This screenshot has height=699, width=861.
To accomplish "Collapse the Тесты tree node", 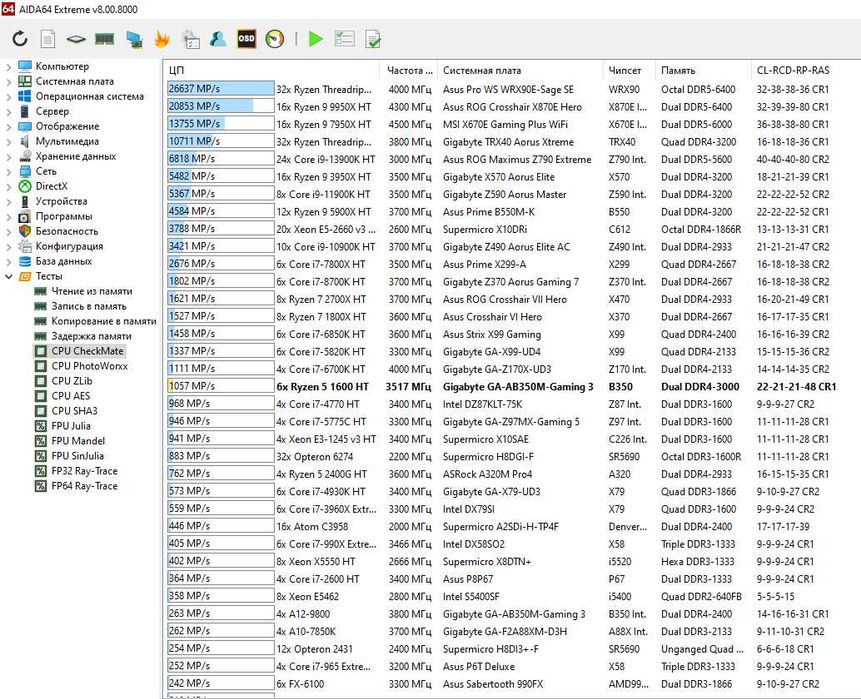I will pyautogui.click(x=8, y=277).
